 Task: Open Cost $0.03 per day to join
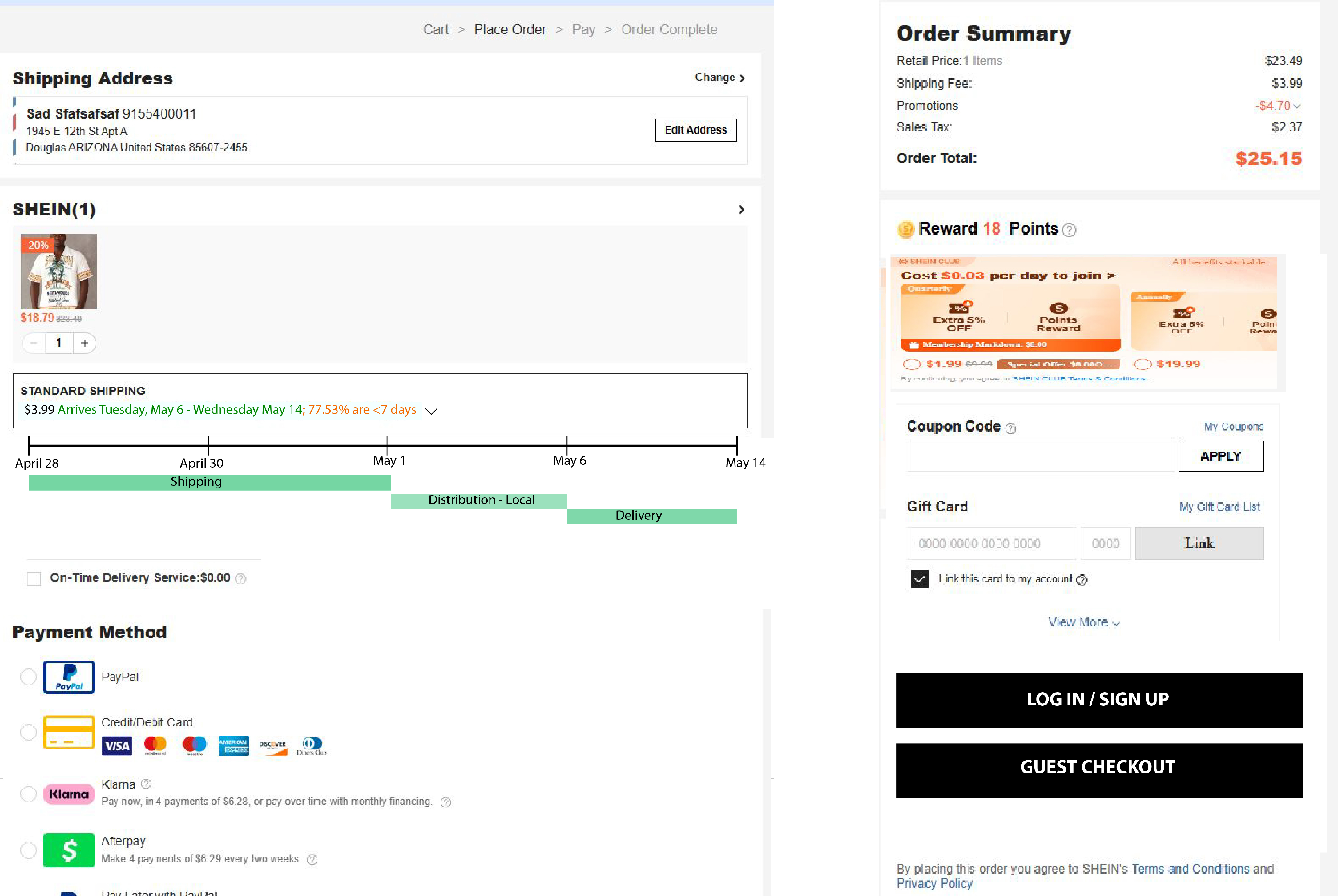(x=1008, y=275)
